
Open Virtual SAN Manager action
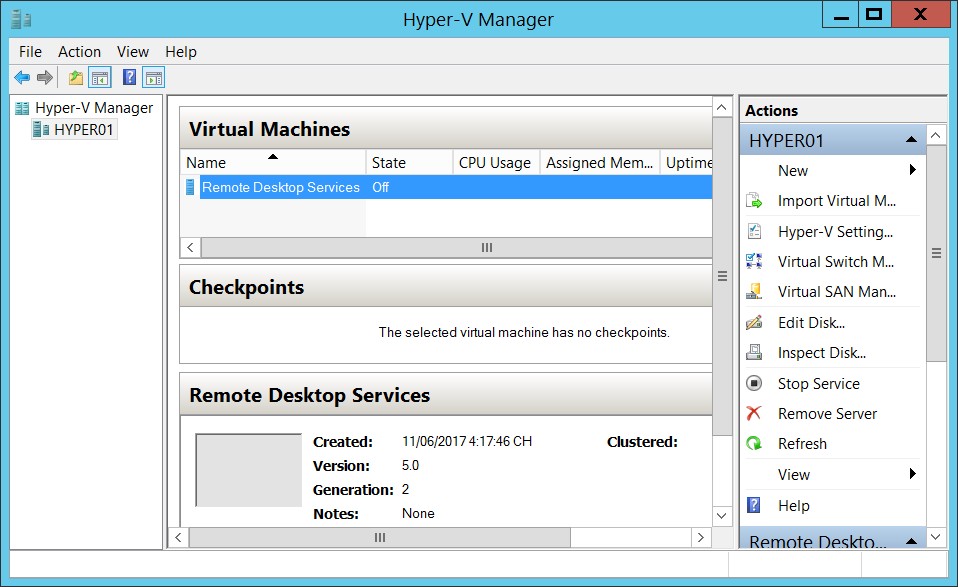pos(836,292)
